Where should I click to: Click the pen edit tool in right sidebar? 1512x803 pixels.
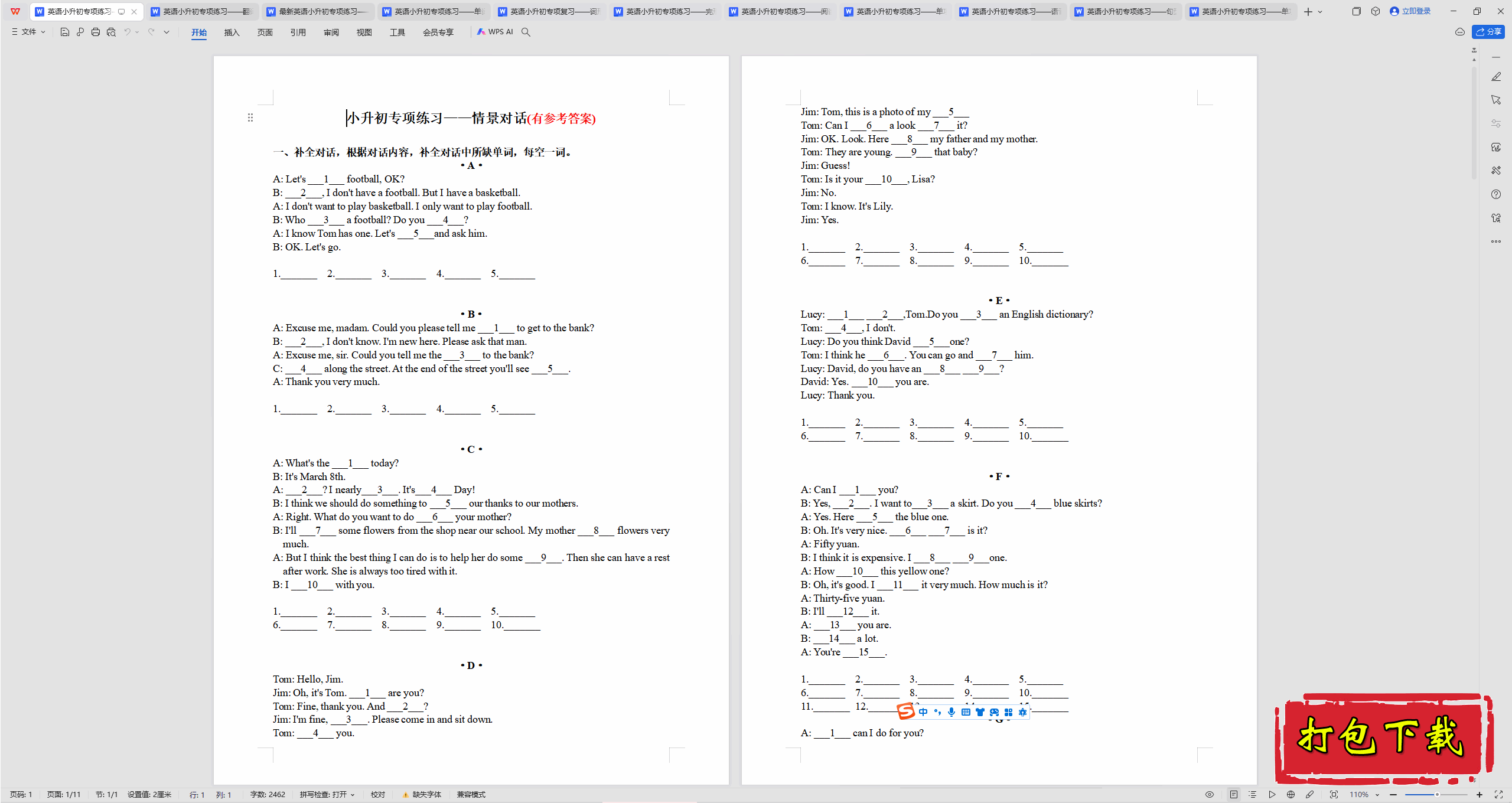click(1496, 77)
